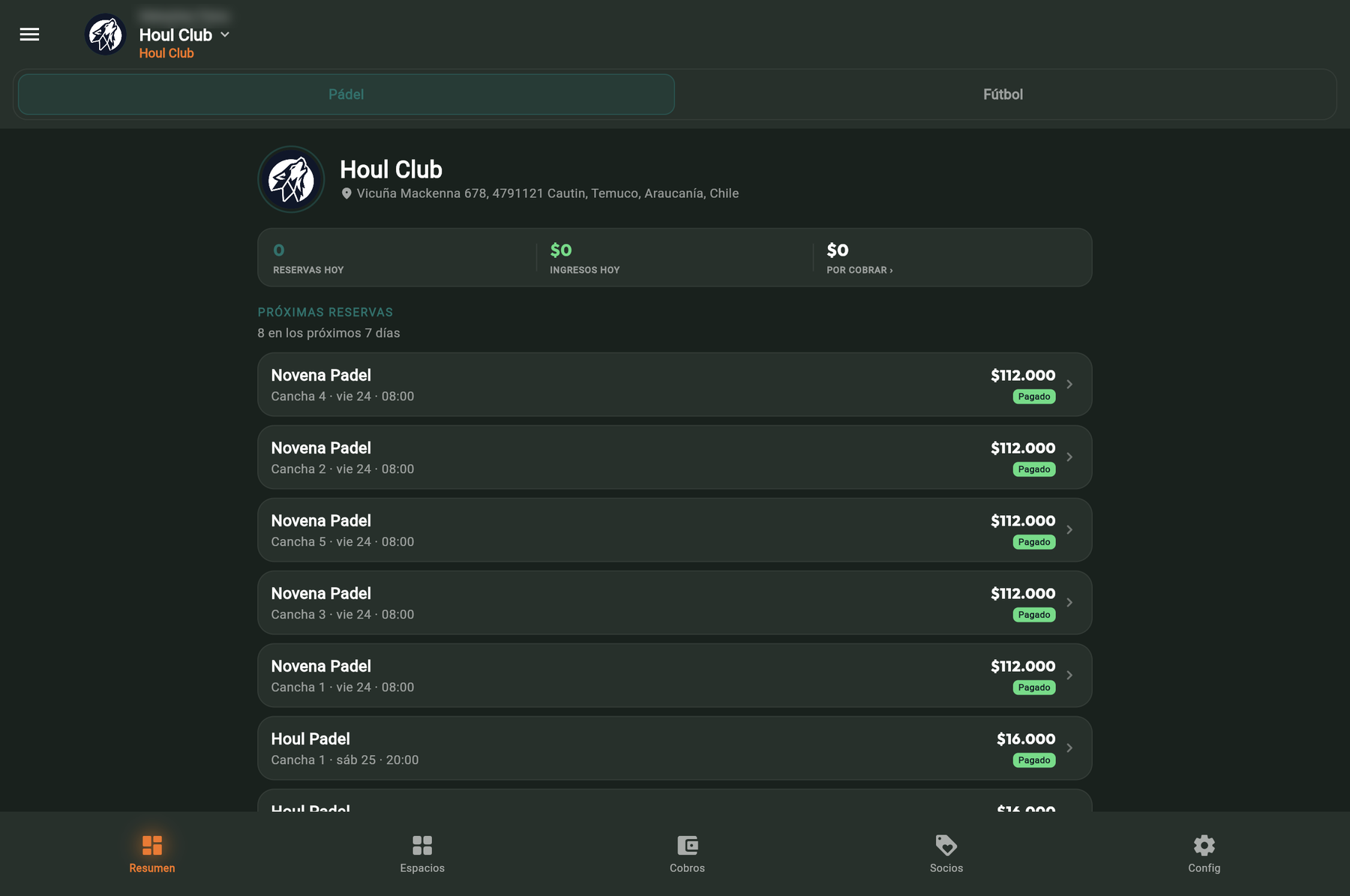Viewport: 1350px width, 896px height.
Task: Click 'Cancha 1 · sáb 25 · 20:00' text
Action: (x=345, y=760)
